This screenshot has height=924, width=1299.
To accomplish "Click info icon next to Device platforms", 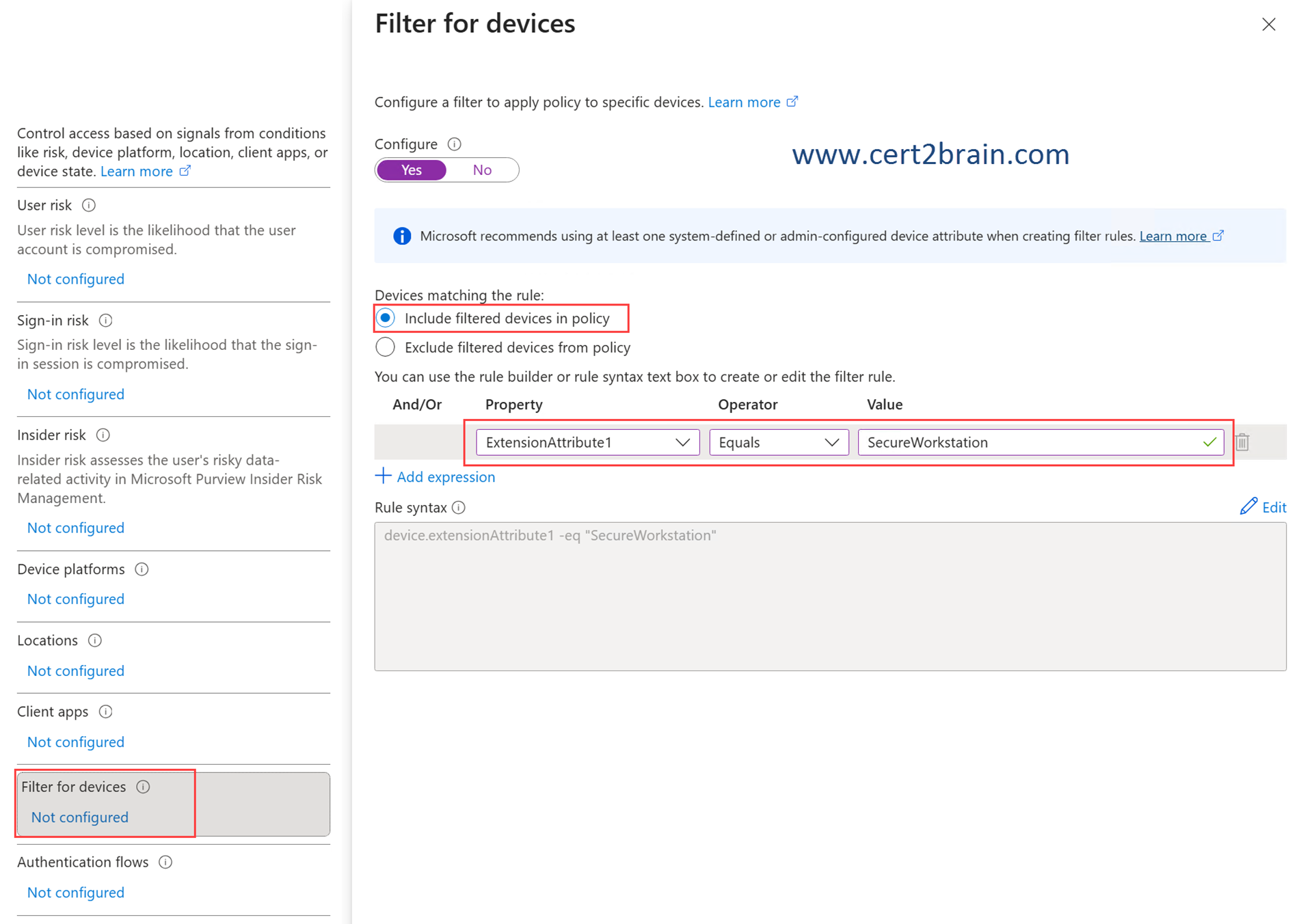I will tap(142, 569).
